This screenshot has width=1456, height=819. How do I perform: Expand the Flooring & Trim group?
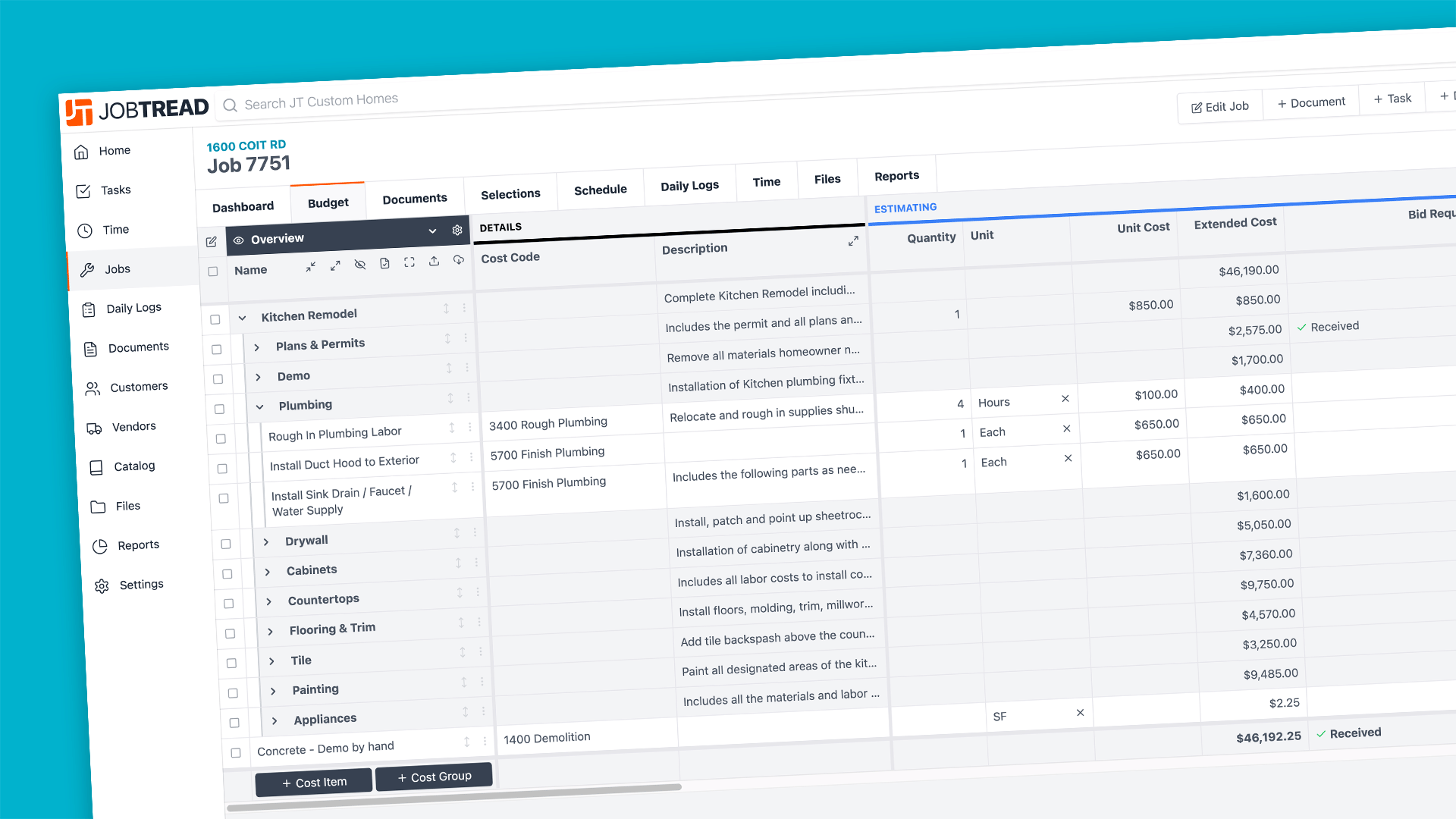(271, 632)
